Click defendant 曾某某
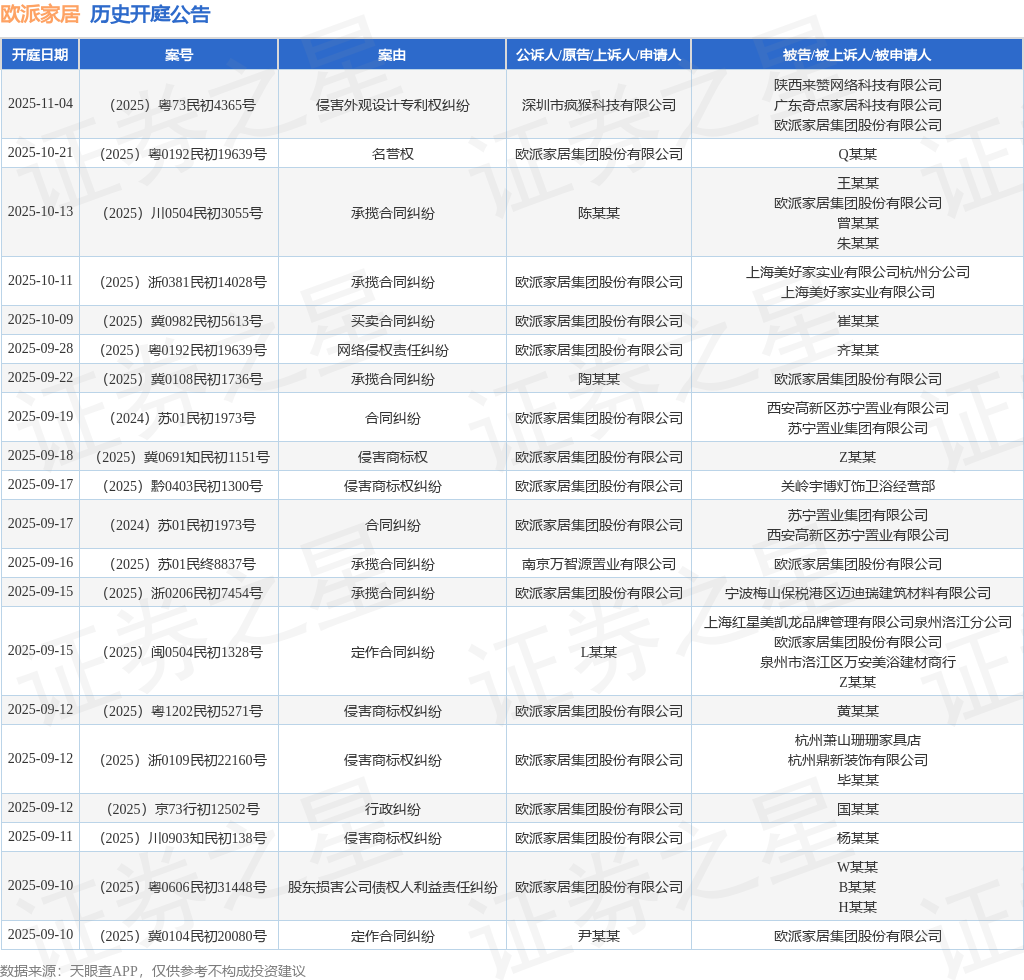The image size is (1024, 980). tap(857, 223)
